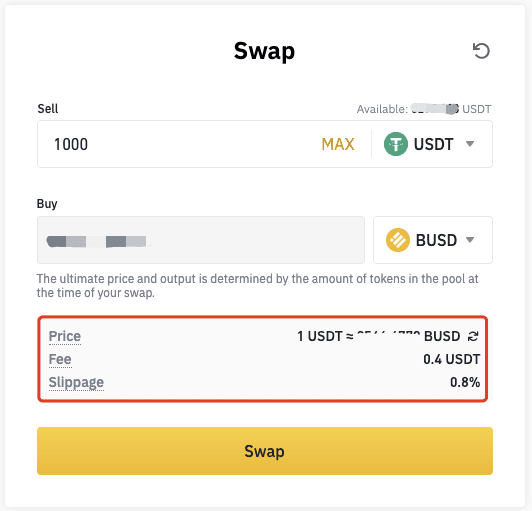Click the underlined Fee label
This screenshot has width=532, height=511.
pyautogui.click(x=60, y=359)
